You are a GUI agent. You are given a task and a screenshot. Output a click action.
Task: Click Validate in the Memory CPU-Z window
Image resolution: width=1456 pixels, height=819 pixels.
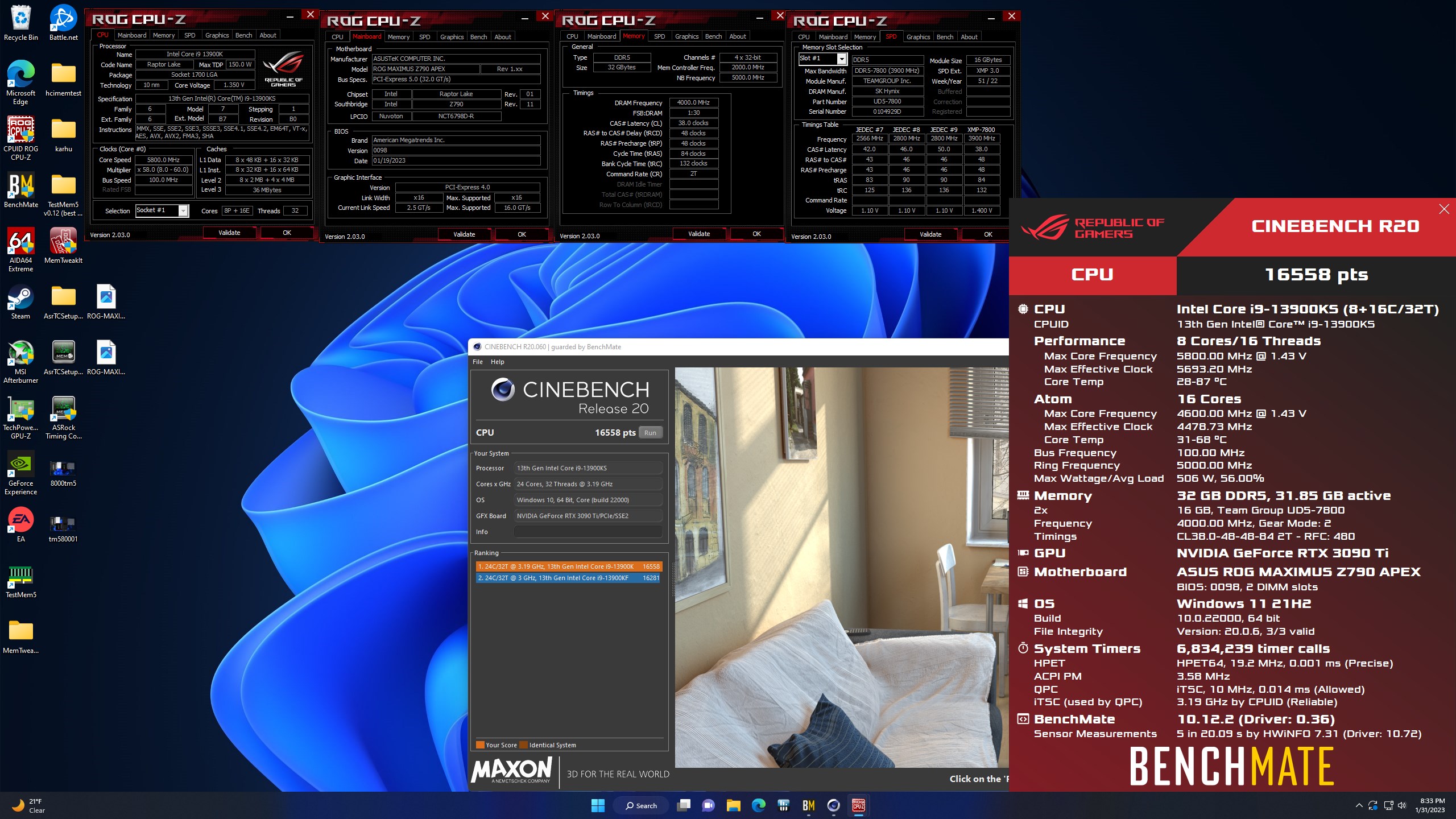point(699,234)
